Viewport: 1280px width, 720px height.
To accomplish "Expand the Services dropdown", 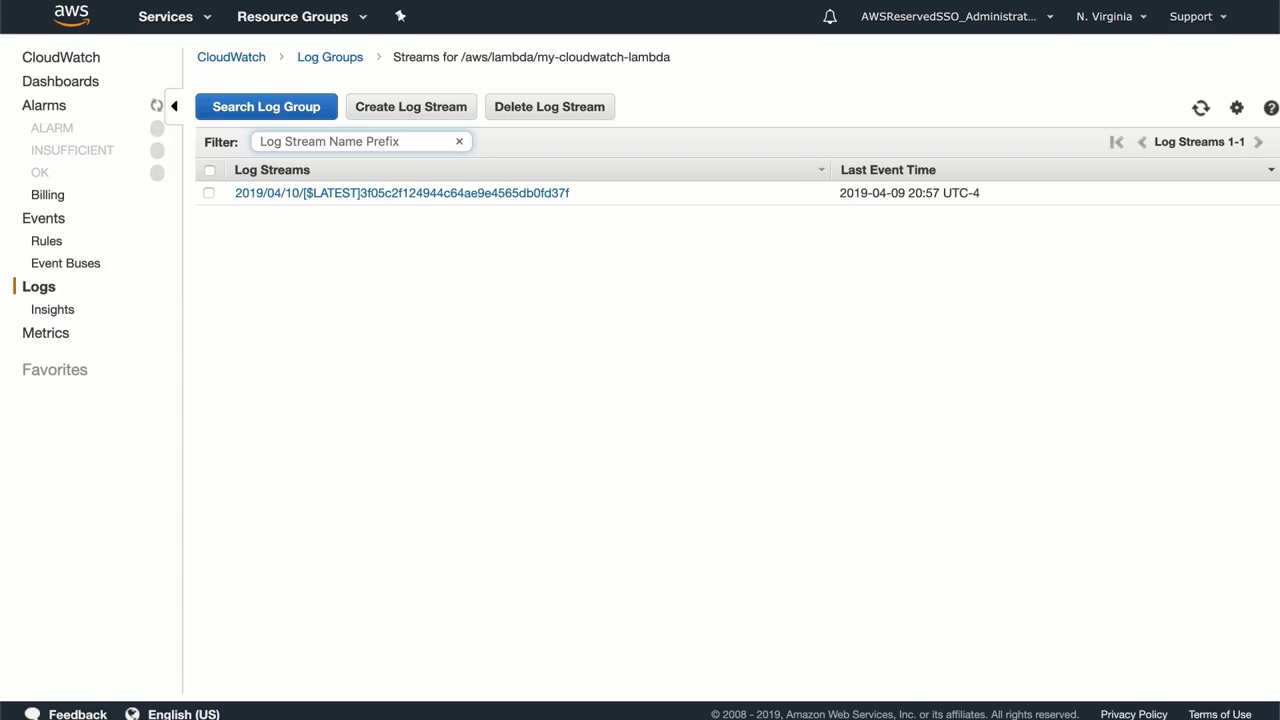I will (x=175, y=17).
